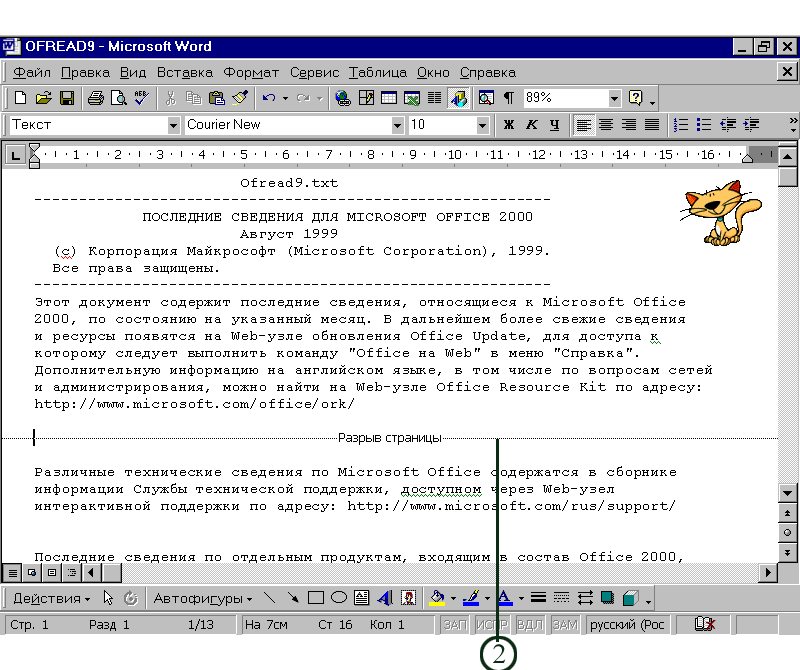Click the ЗАП macro recording indicator
800x670 pixels.
[x=455, y=625]
